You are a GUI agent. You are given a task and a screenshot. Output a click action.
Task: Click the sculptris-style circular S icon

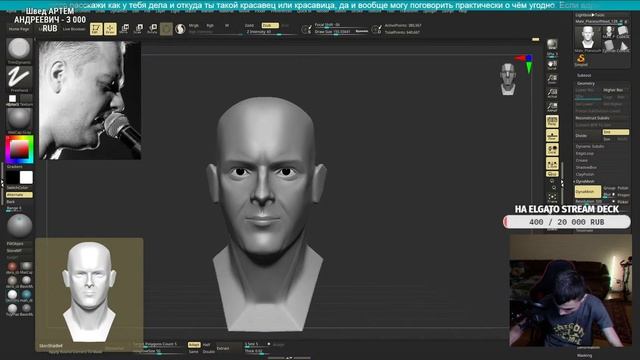pyautogui.click(x=180, y=29)
